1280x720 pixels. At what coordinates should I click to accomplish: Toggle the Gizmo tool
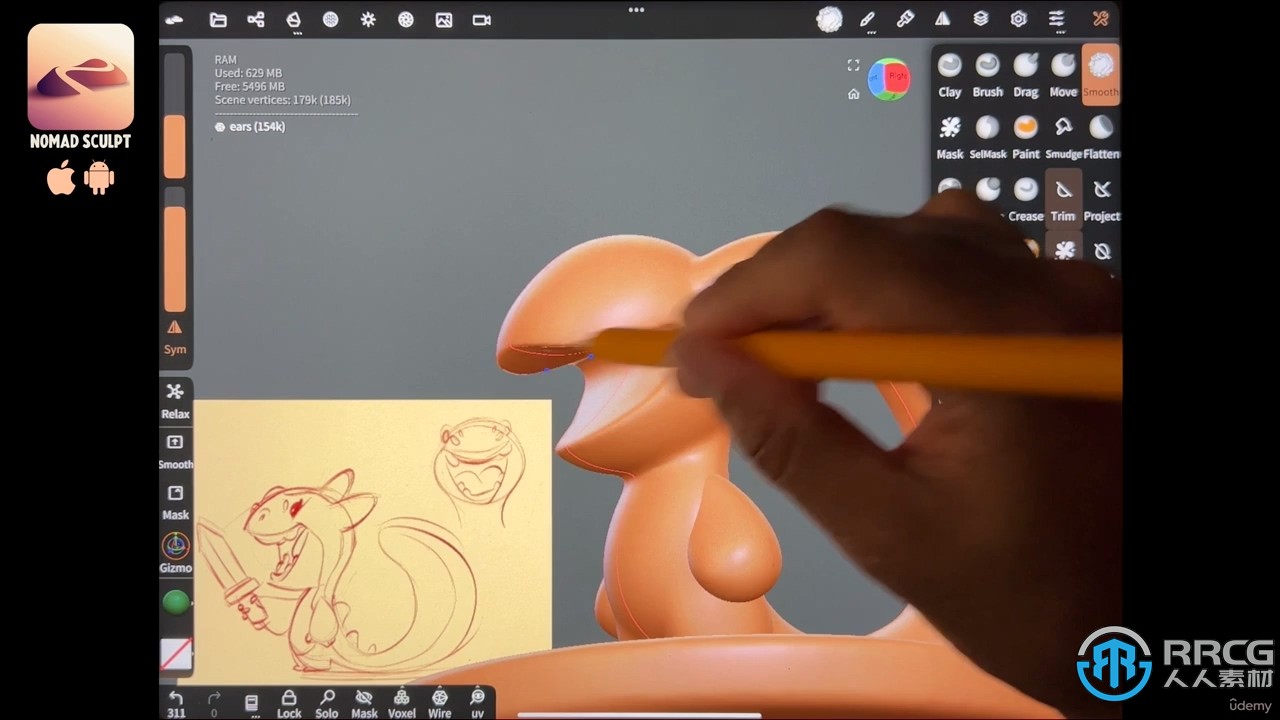pos(175,553)
